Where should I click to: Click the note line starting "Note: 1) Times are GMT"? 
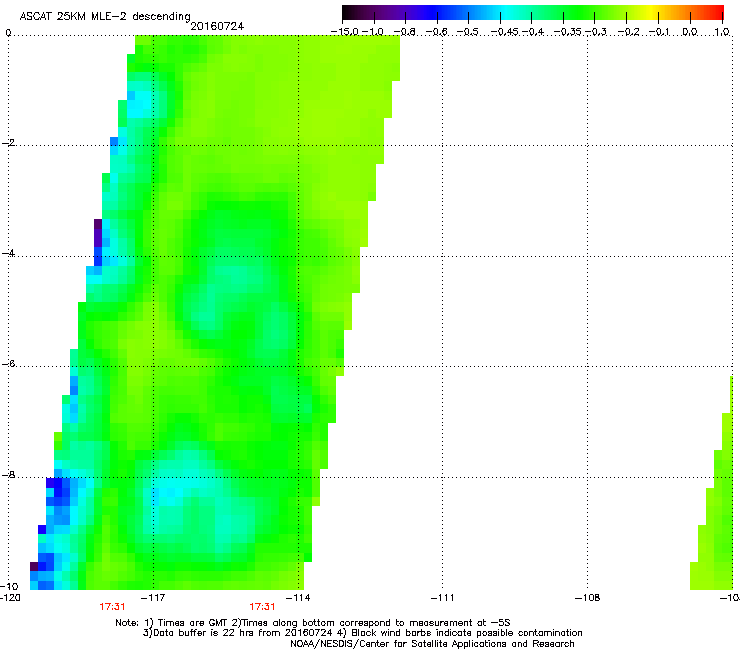(x=313, y=623)
